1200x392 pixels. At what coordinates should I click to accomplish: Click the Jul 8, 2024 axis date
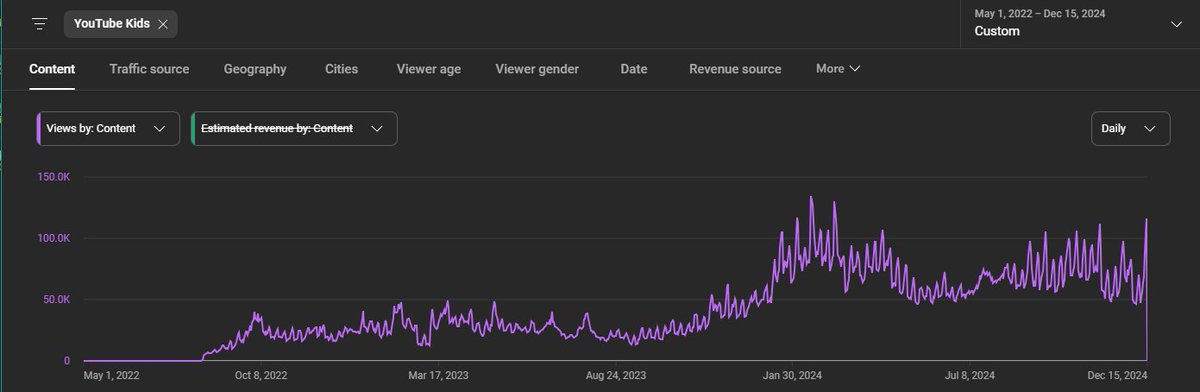[970, 376]
